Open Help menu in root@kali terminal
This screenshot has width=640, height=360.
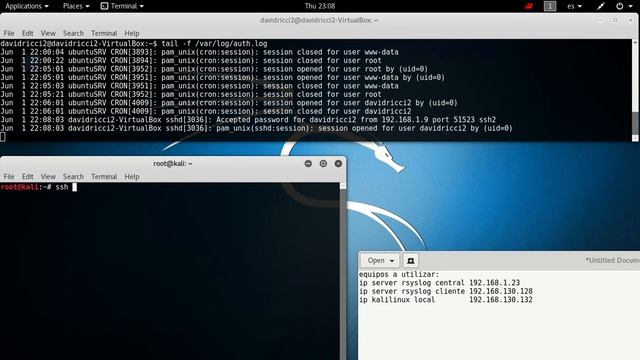point(132,176)
